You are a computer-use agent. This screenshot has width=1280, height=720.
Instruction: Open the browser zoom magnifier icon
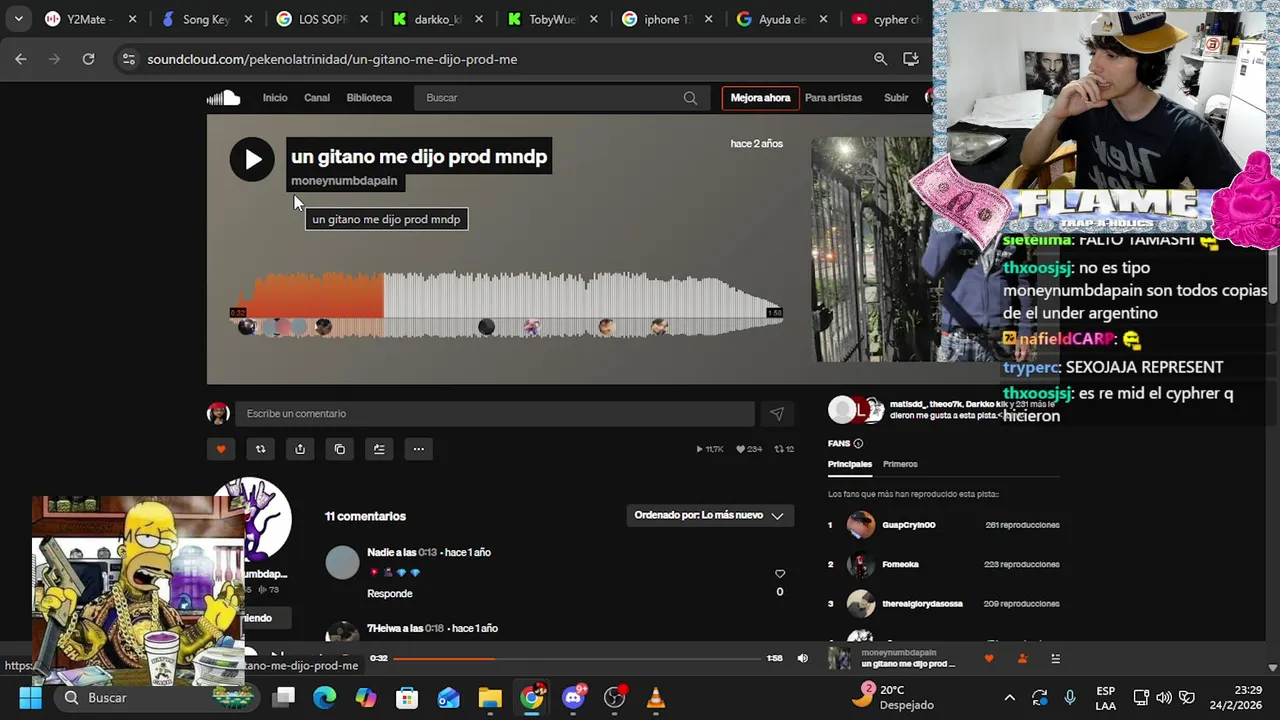880,59
